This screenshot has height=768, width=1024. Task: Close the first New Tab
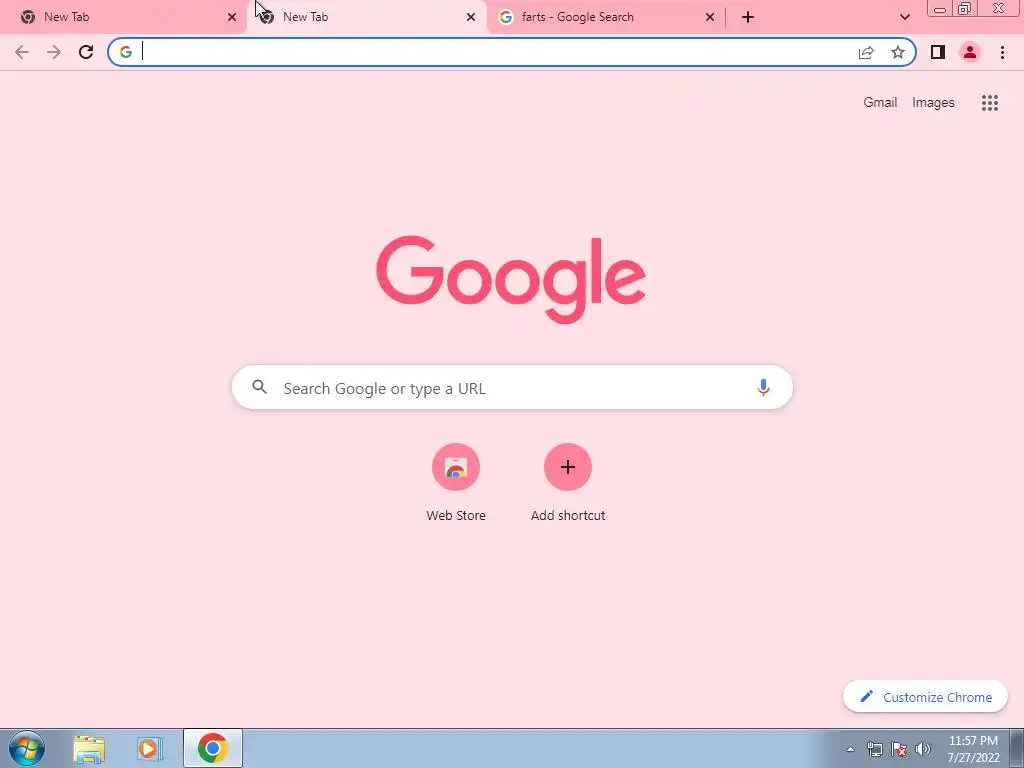[232, 17]
